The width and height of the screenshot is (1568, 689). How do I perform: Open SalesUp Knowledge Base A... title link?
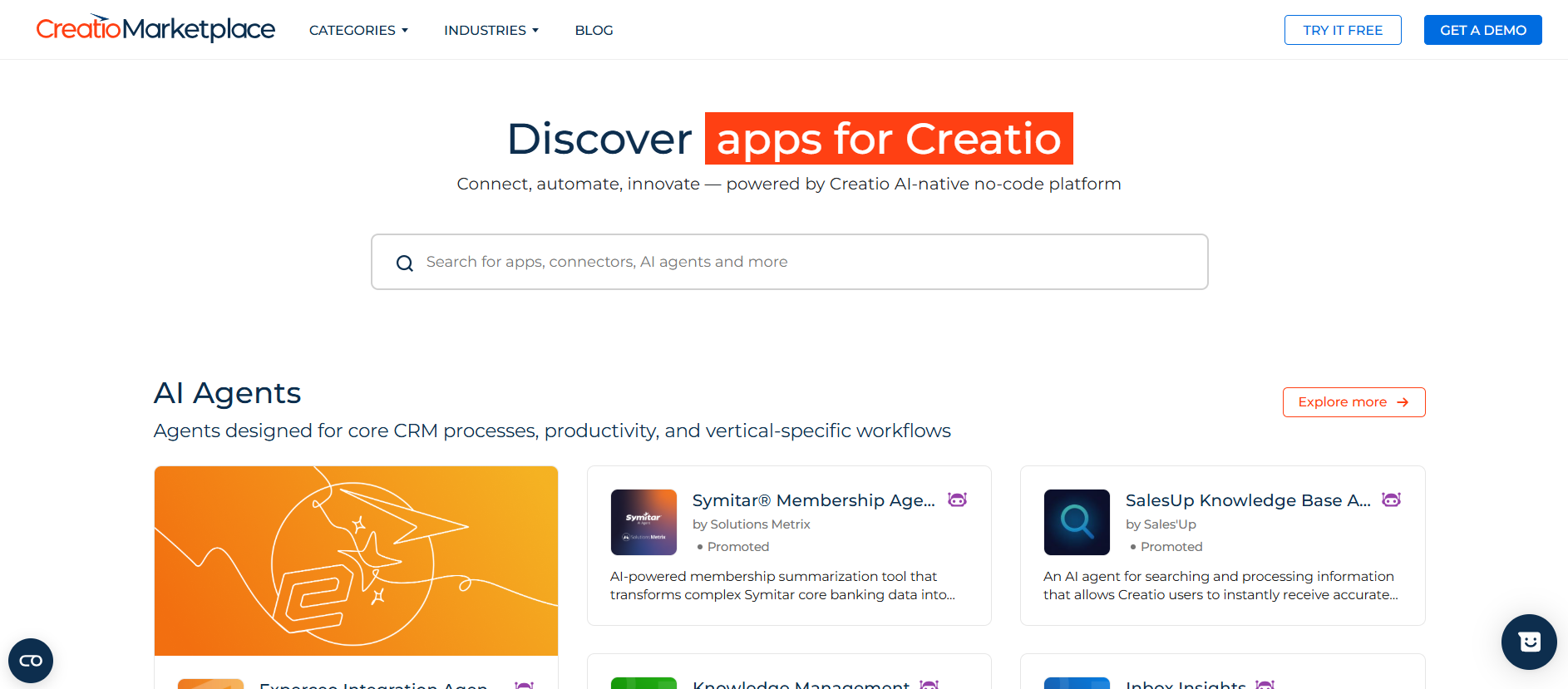pyautogui.click(x=1248, y=500)
